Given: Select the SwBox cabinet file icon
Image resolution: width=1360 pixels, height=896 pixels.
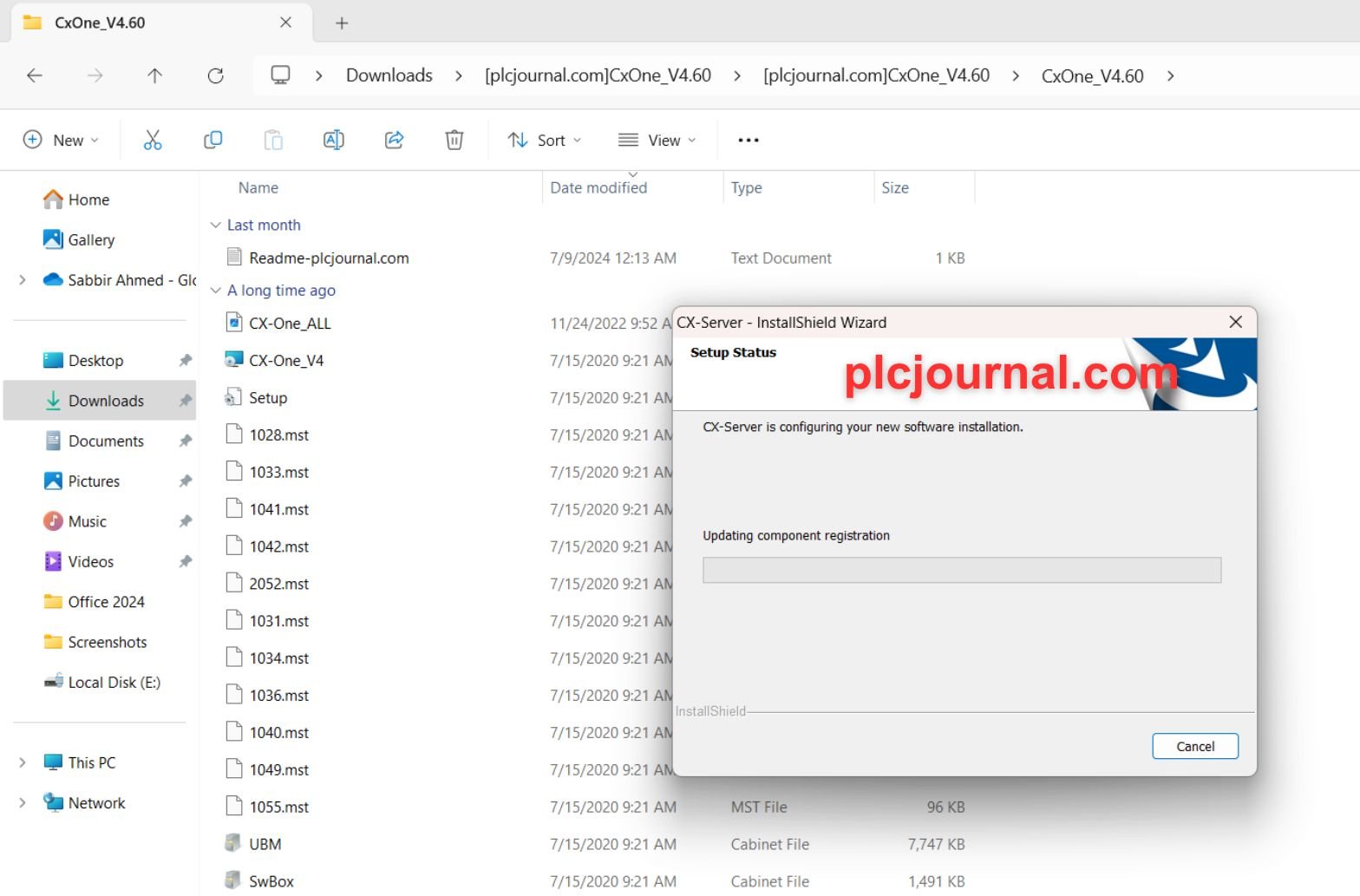Looking at the screenshot, I should click(233, 880).
